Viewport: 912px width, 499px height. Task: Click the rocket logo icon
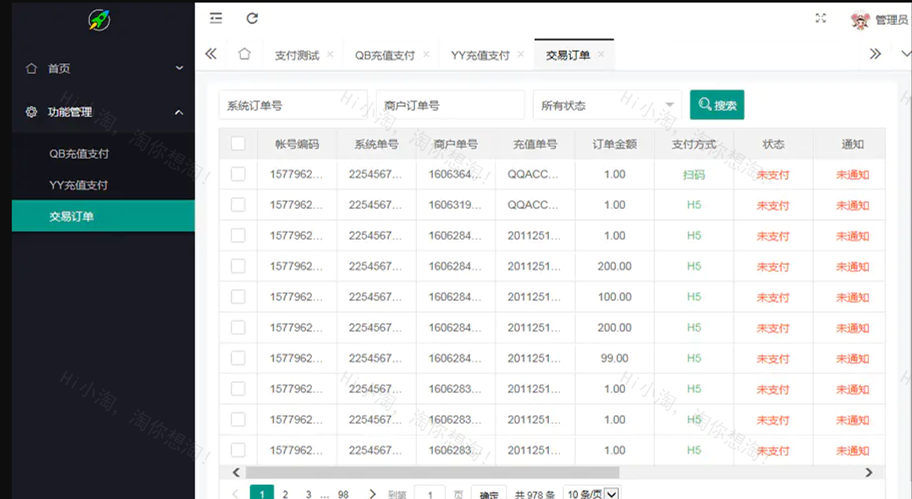(98, 19)
